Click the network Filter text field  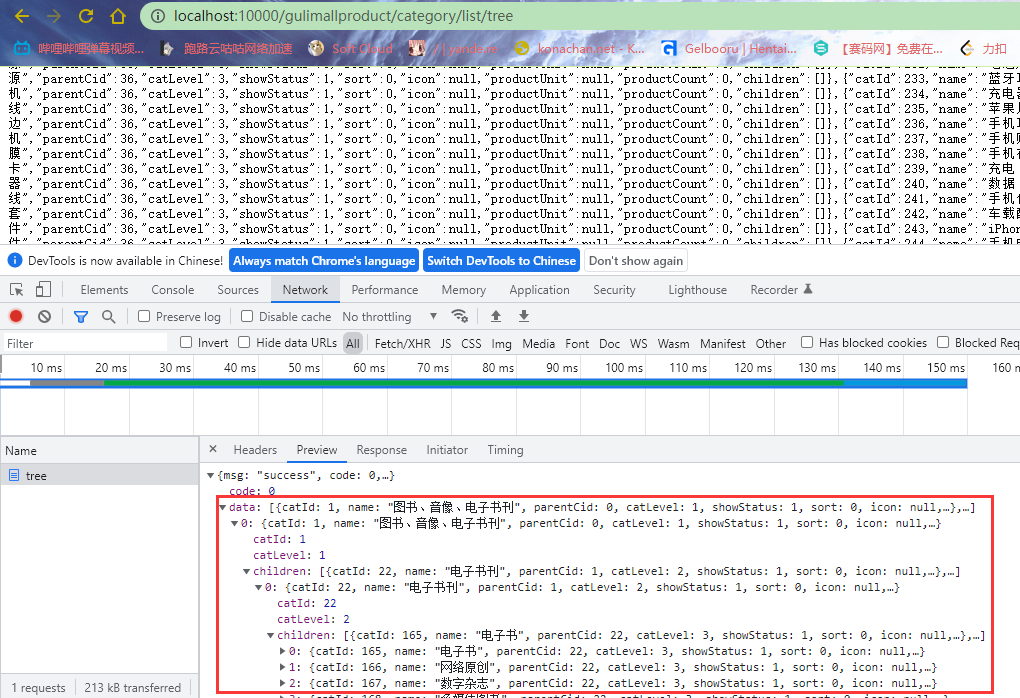pyautogui.click(x=85, y=343)
